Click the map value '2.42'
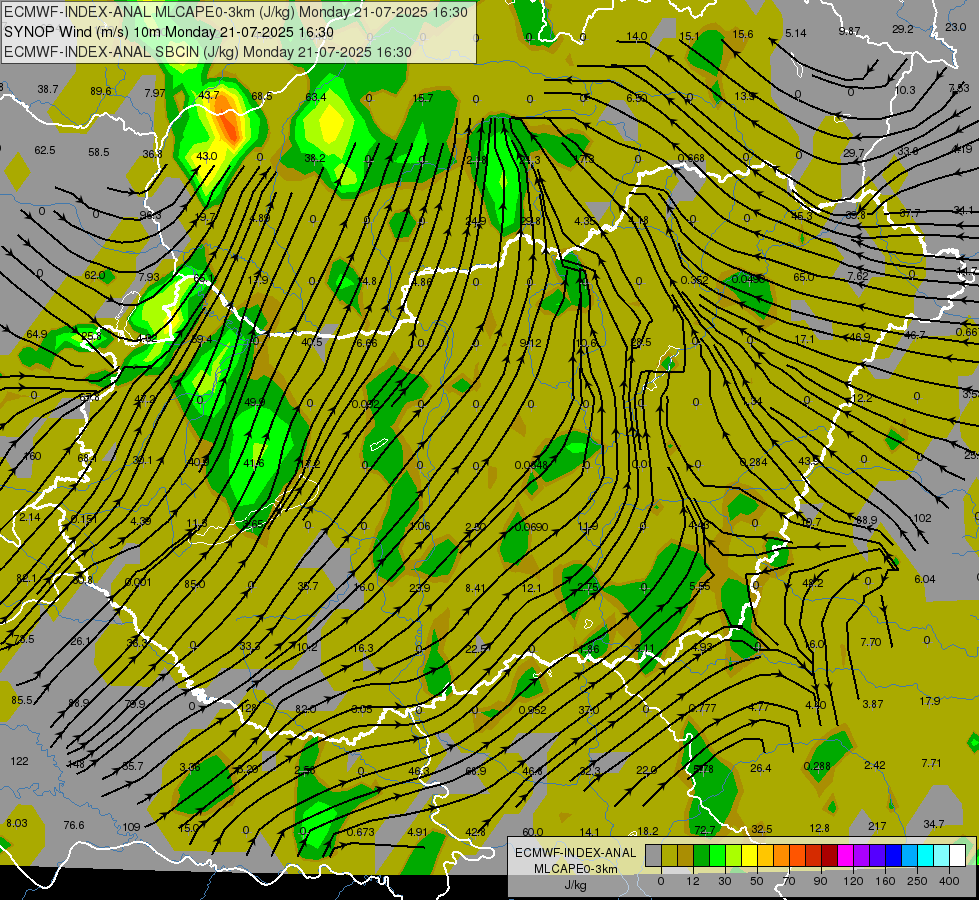The height and width of the screenshot is (900, 979). point(875,764)
